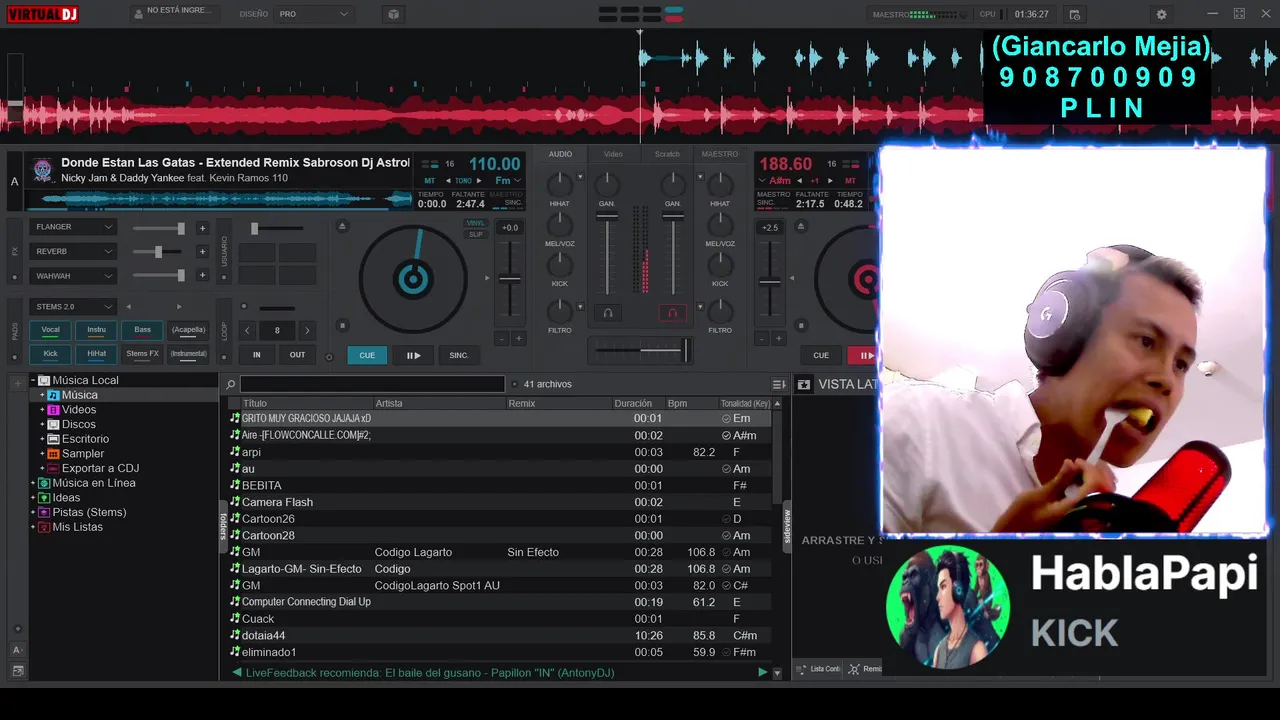This screenshot has height=720, width=1280.
Task: Click the SINC. button on deck A
Action: click(459, 355)
